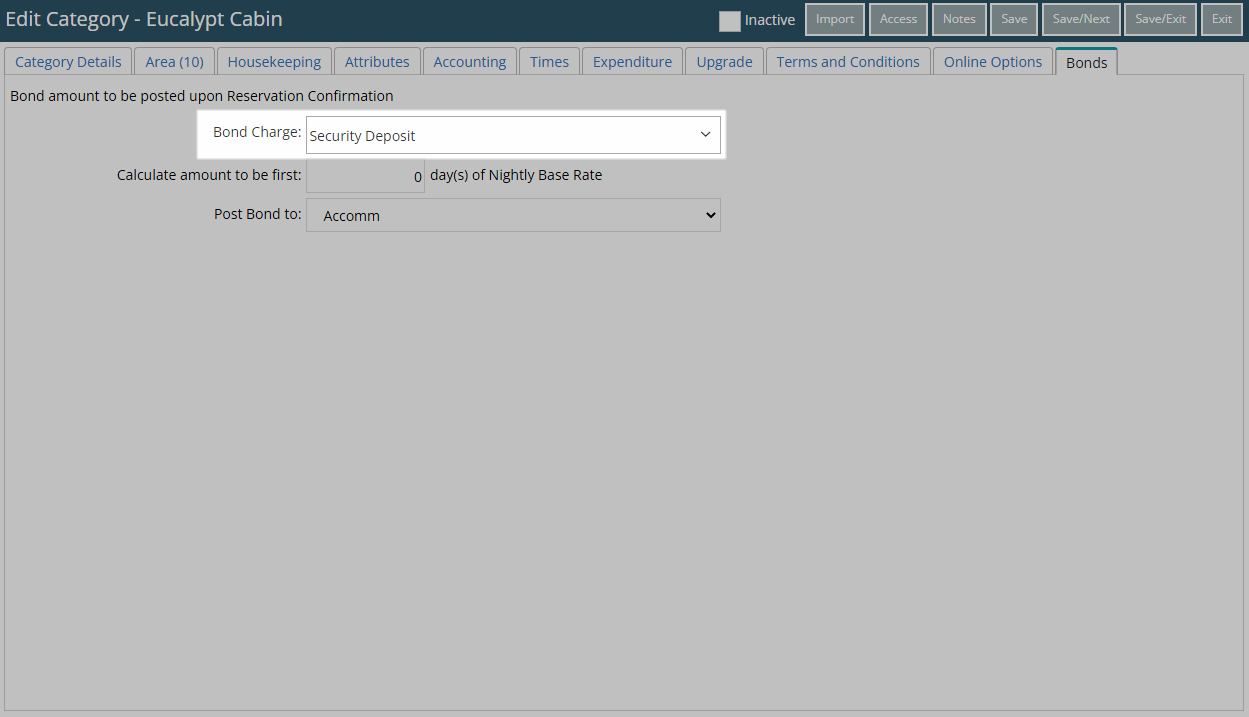Open the Expenditure tab
This screenshot has height=717, width=1249.
pos(633,61)
